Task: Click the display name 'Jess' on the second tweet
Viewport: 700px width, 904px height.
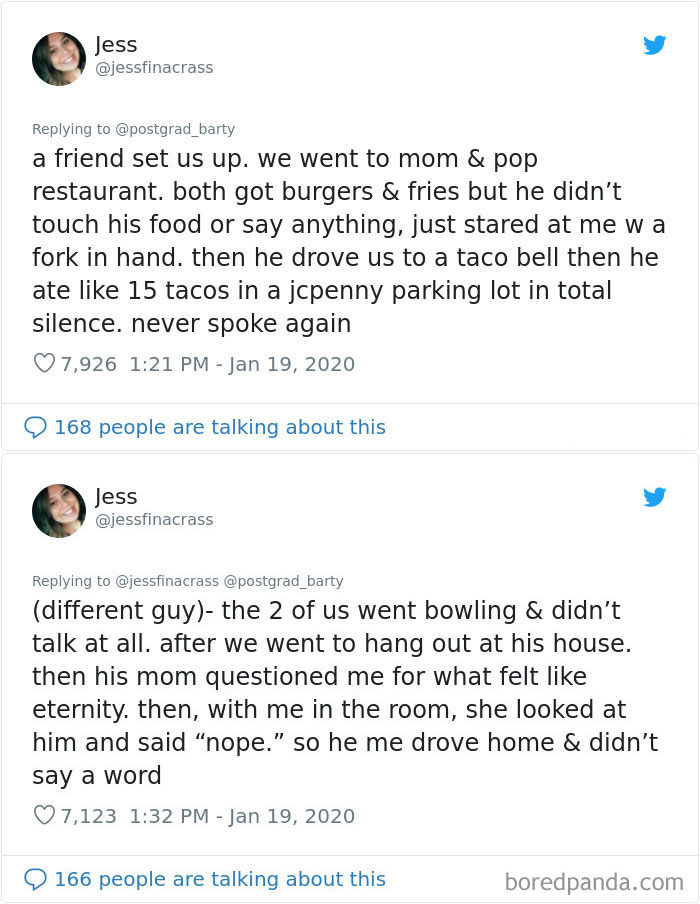Action: point(116,496)
